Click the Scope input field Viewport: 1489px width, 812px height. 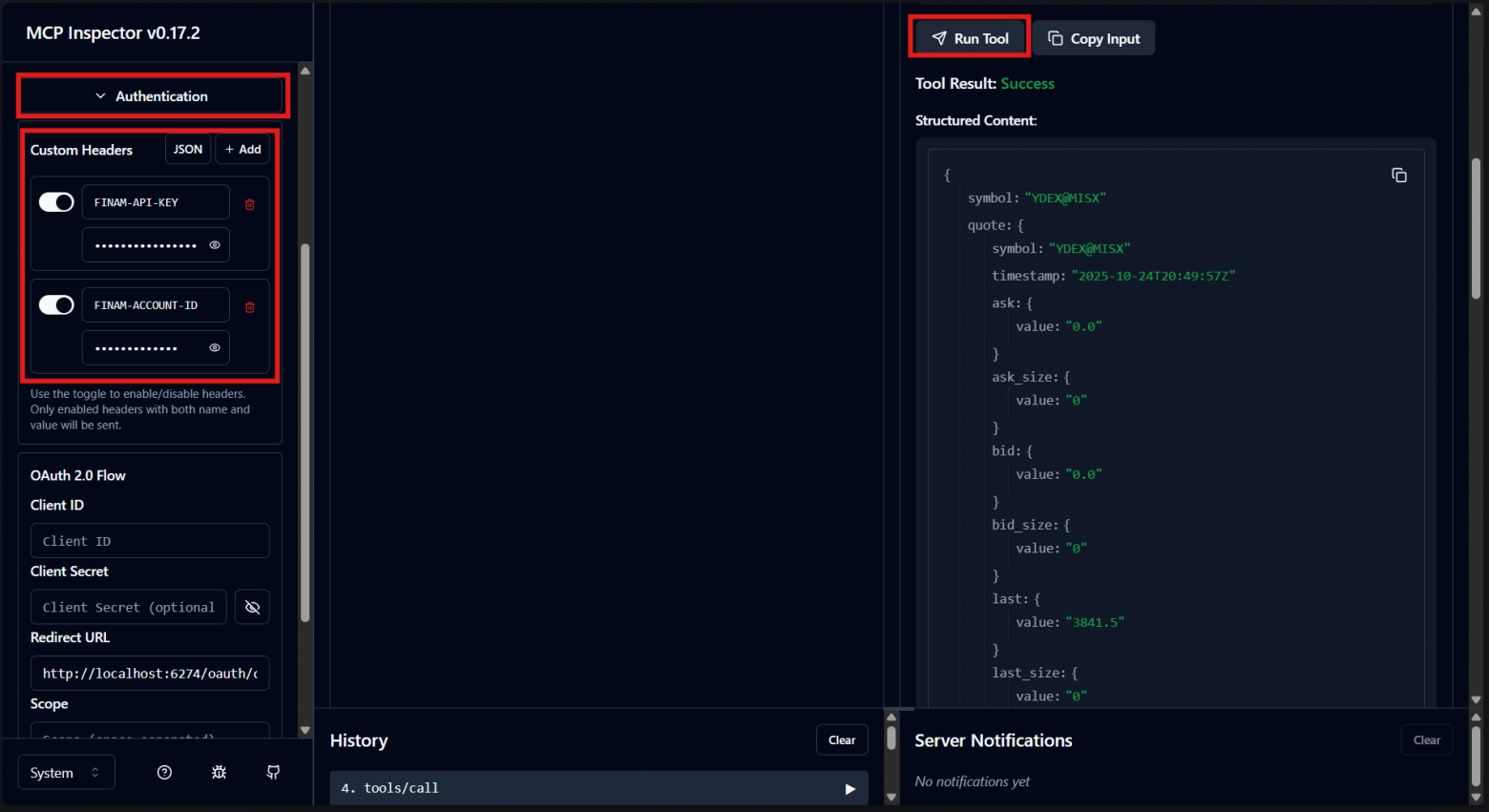coord(150,731)
